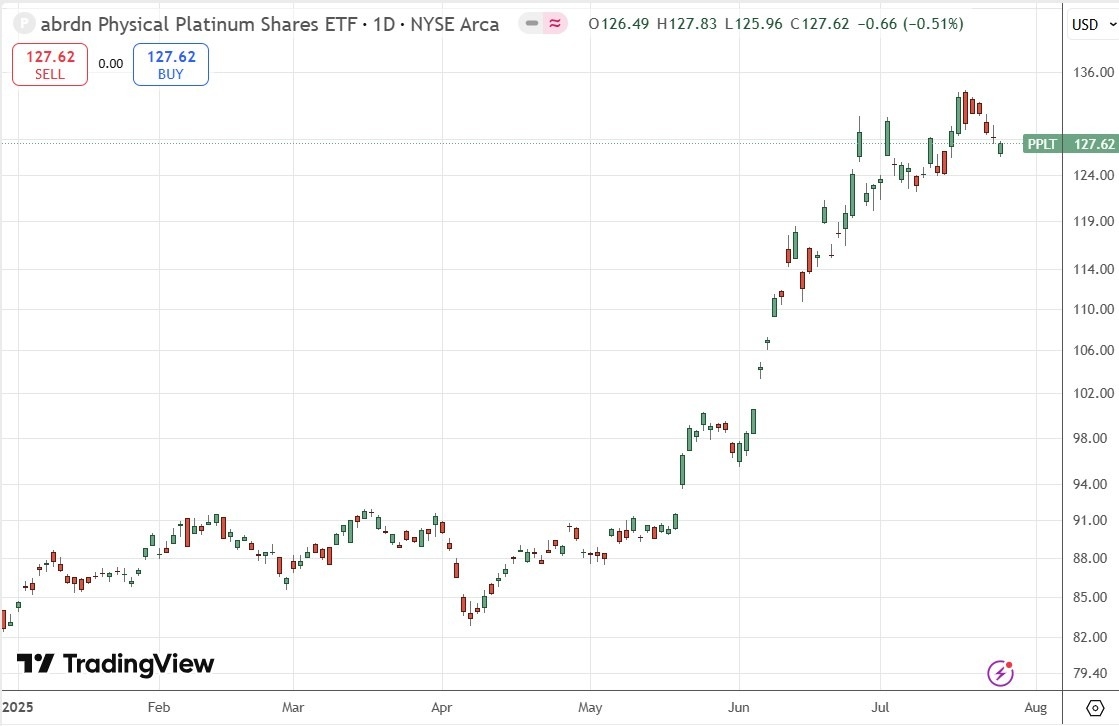Click the pink approximate-sign indicator icon
1119x726 pixels.
click(x=554, y=23)
